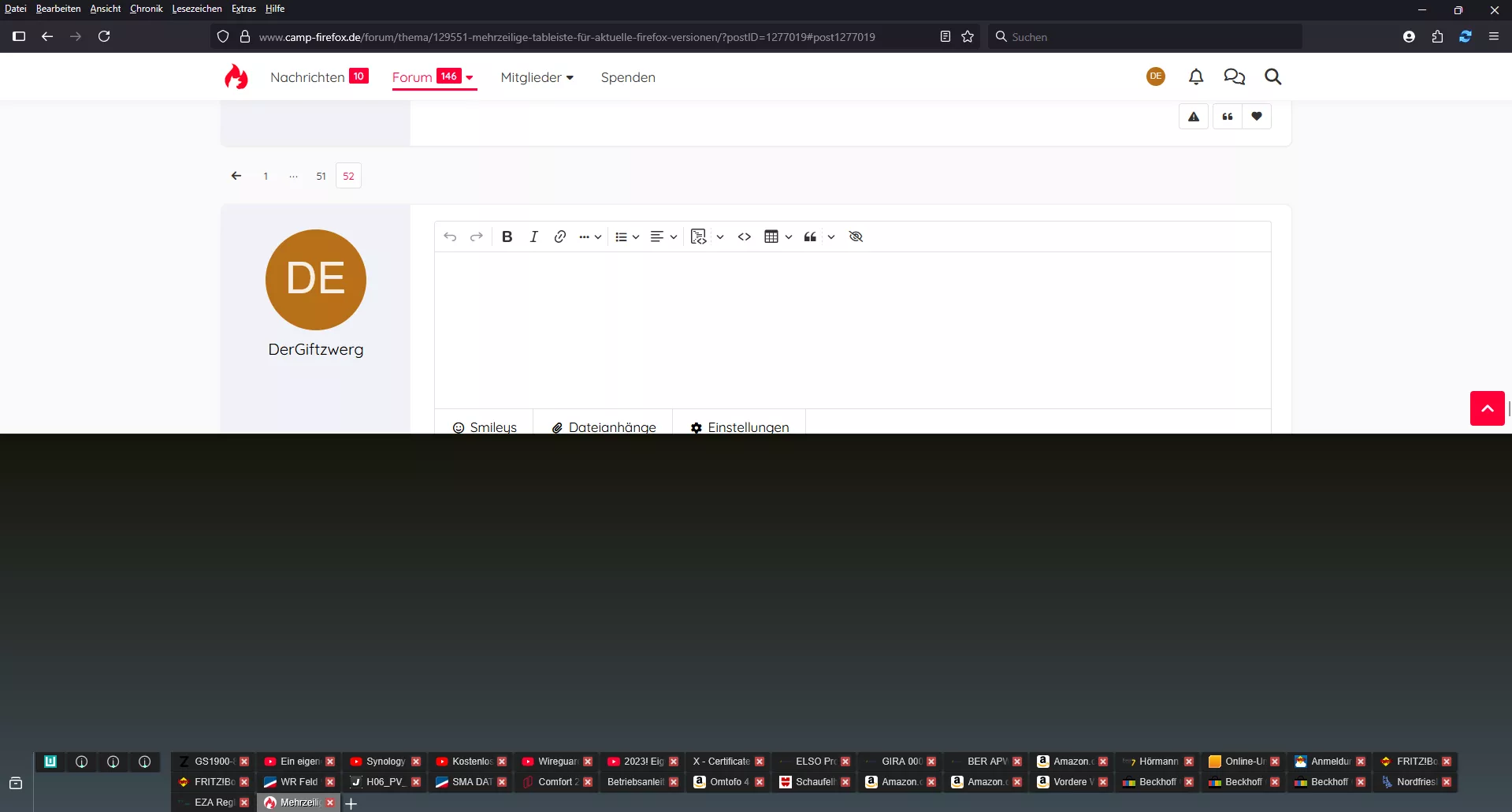1512x812 pixels.
Task: Open notifications bell in forum header
Action: coord(1196,76)
